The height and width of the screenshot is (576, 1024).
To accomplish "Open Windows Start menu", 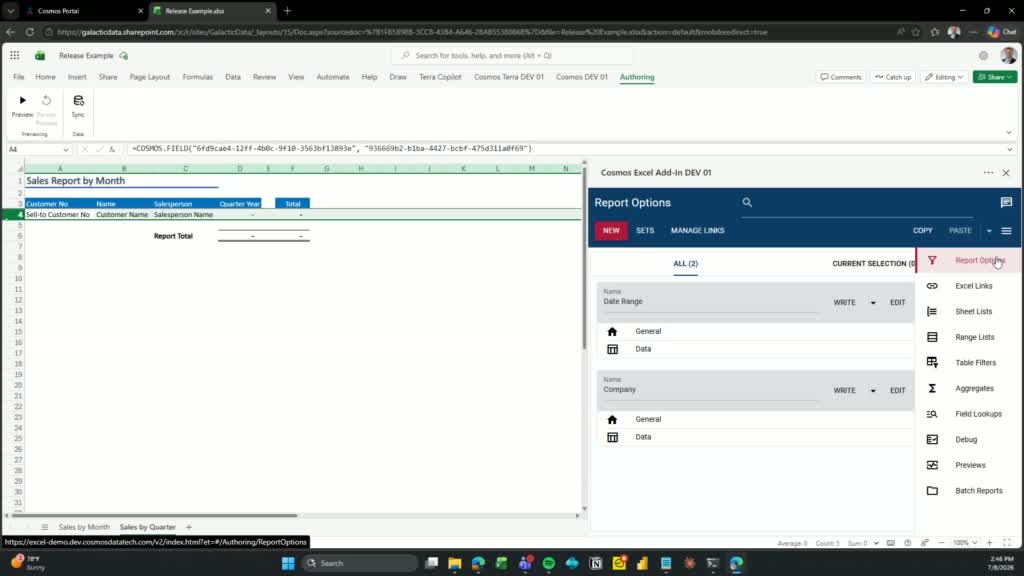I will (288, 563).
